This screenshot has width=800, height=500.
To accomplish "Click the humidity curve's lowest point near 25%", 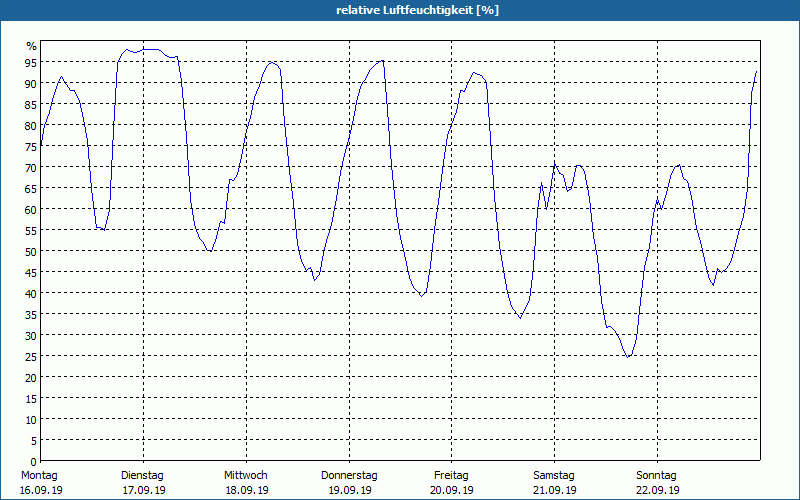I will pos(628,357).
